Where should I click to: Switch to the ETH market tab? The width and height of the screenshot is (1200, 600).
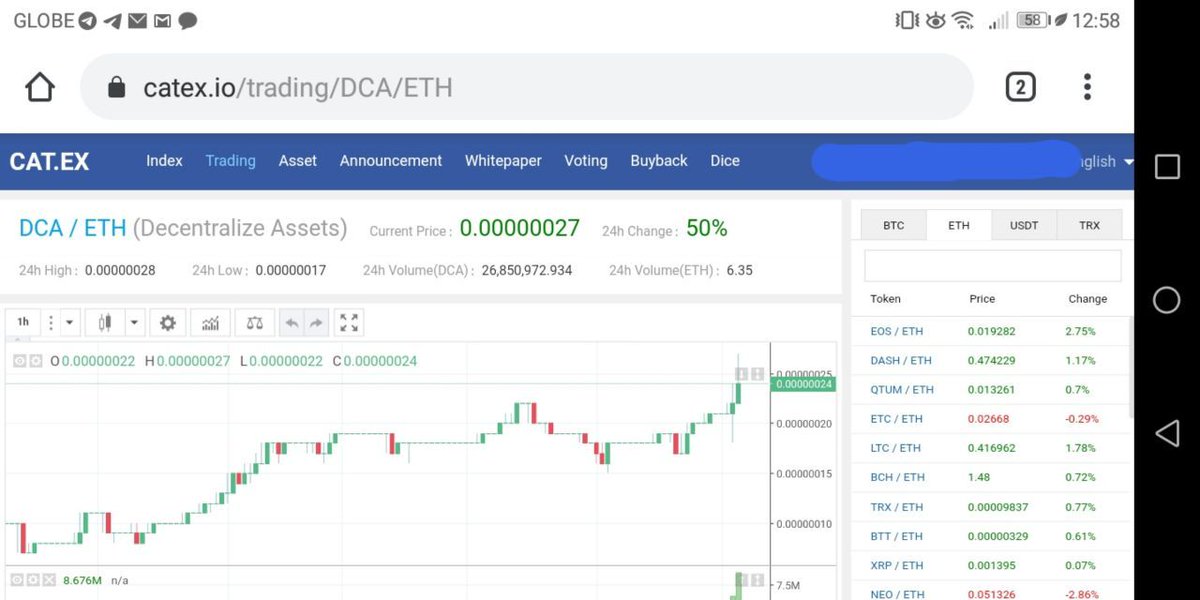pyautogui.click(x=959, y=225)
